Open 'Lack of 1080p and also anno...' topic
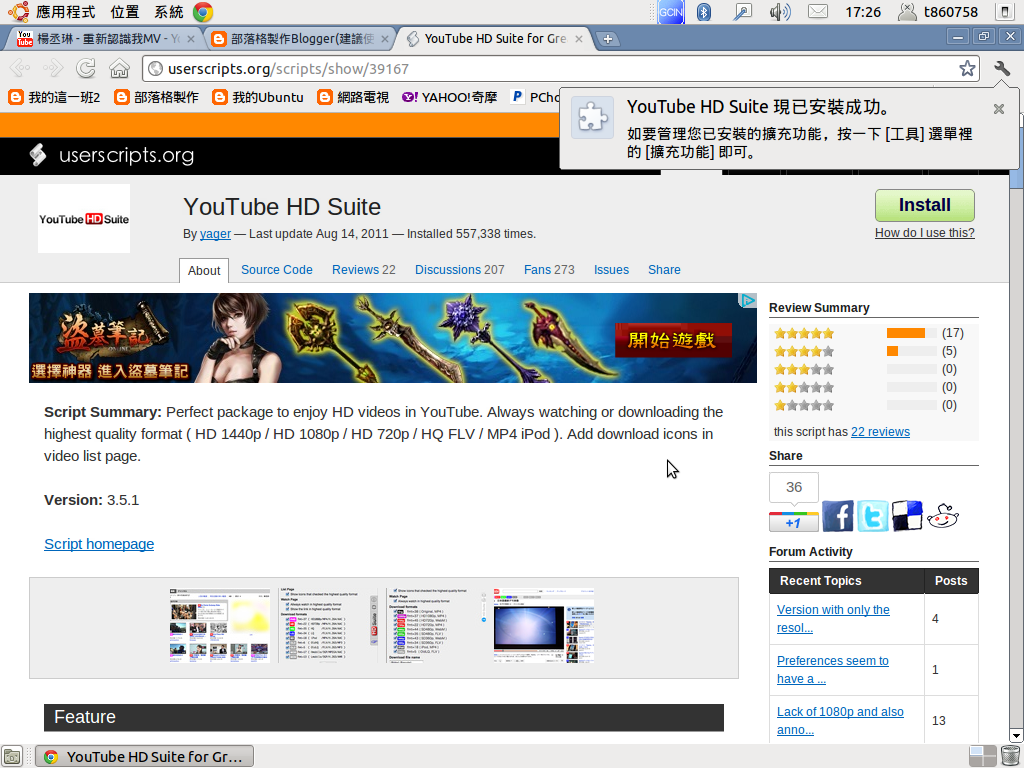 (x=840, y=720)
